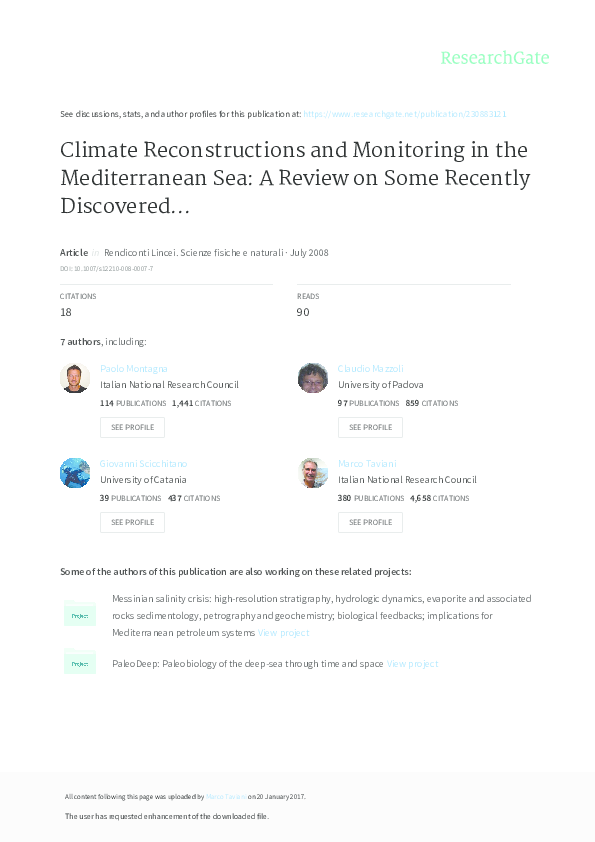Open Marco Taviani's avatar thumbnail
This screenshot has height=842, width=595.
click(313, 472)
